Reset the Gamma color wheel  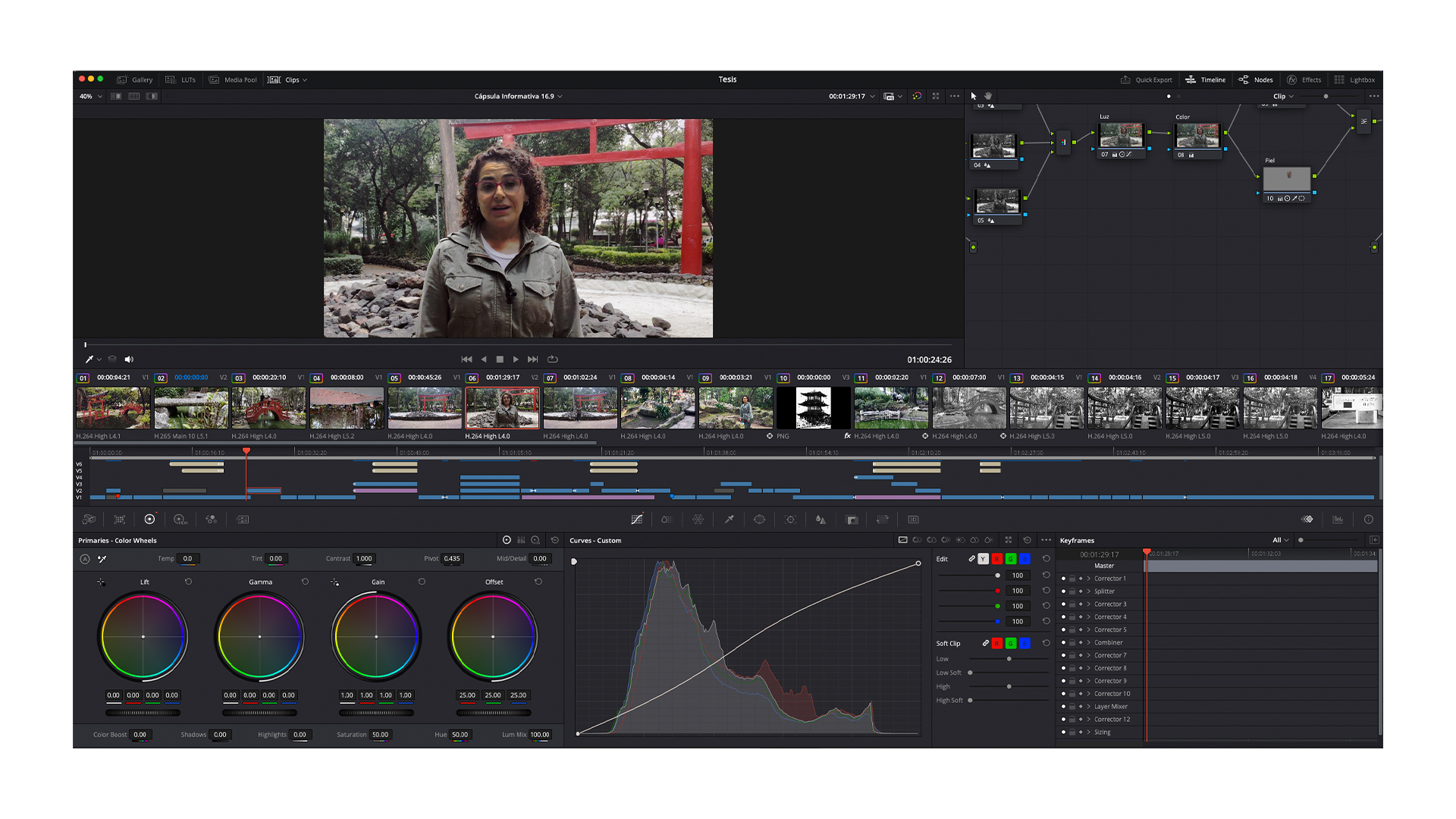click(306, 582)
